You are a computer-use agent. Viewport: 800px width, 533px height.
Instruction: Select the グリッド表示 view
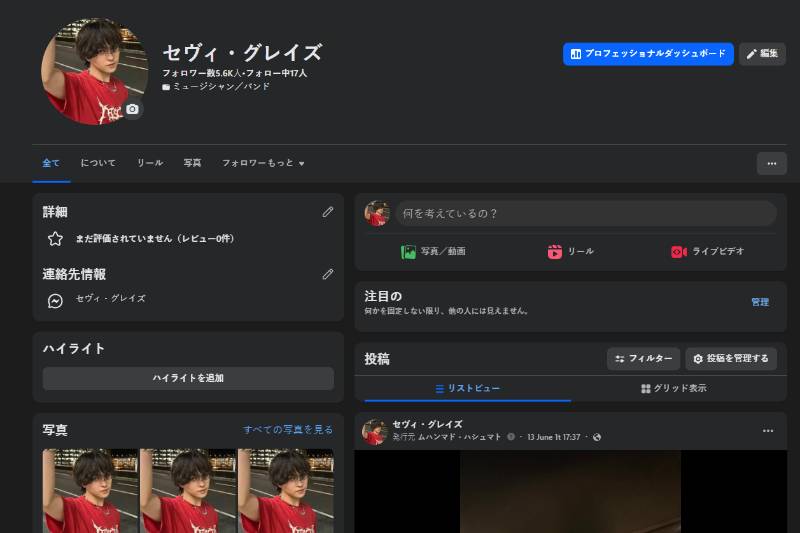[673, 389]
